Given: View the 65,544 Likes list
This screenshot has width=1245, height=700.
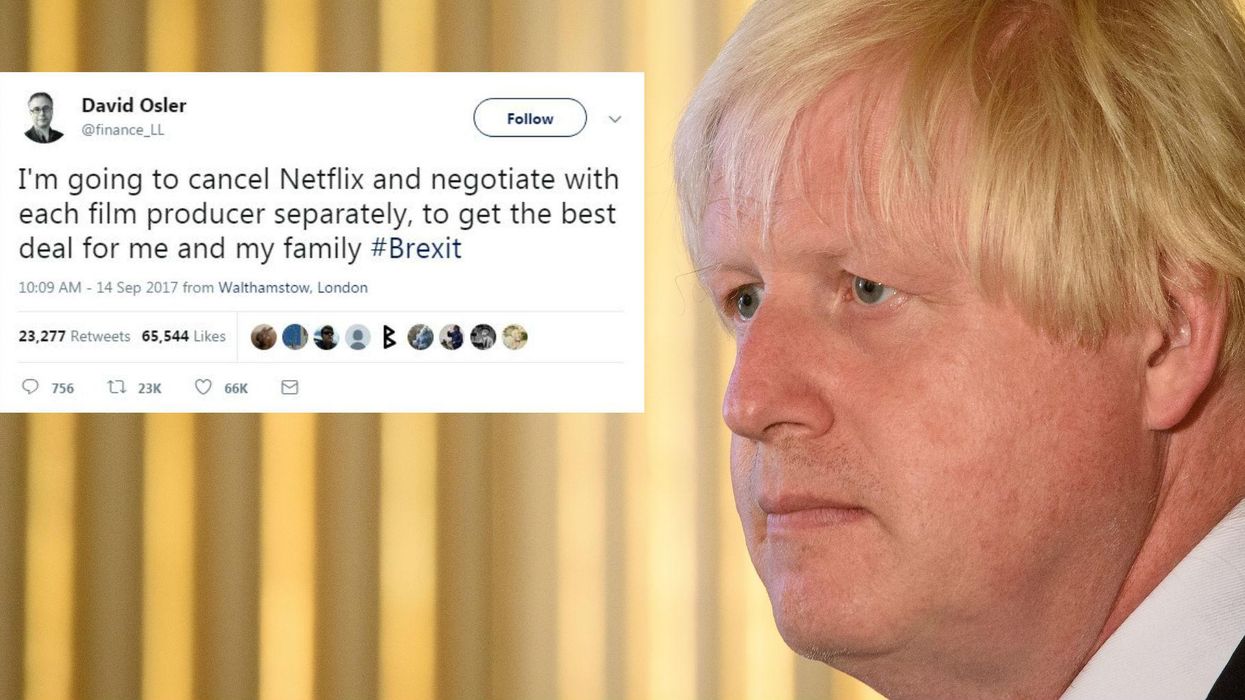Looking at the screenshot, I should tap(183, 337).
